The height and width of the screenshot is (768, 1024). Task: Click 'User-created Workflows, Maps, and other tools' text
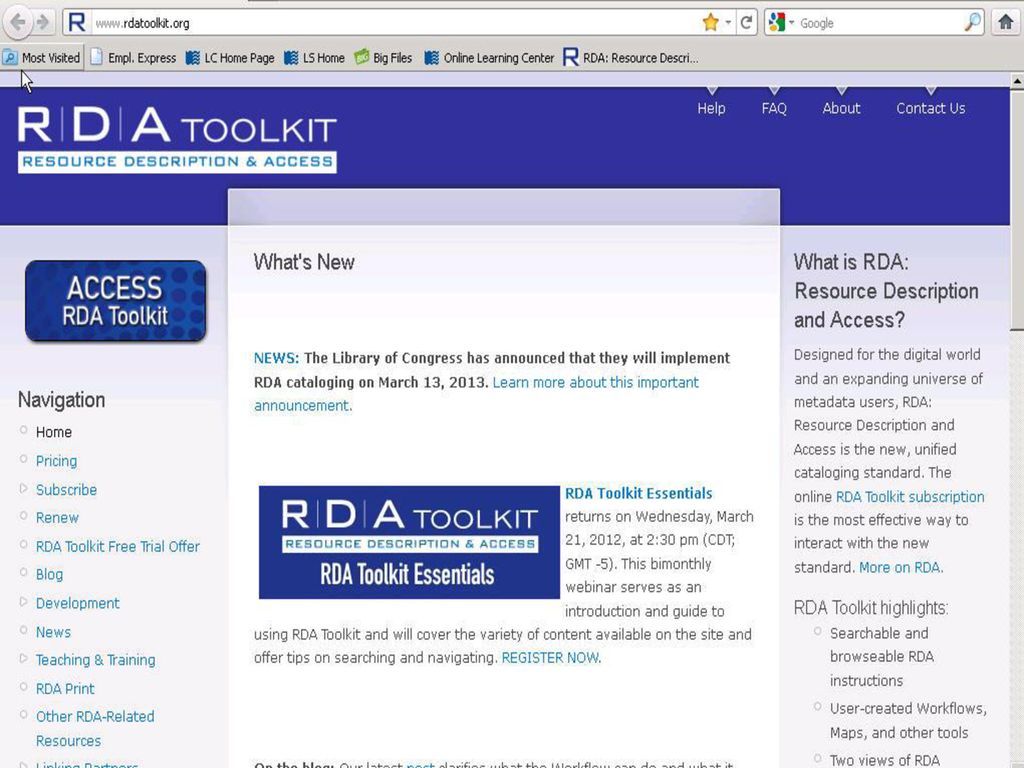point(908,720)
